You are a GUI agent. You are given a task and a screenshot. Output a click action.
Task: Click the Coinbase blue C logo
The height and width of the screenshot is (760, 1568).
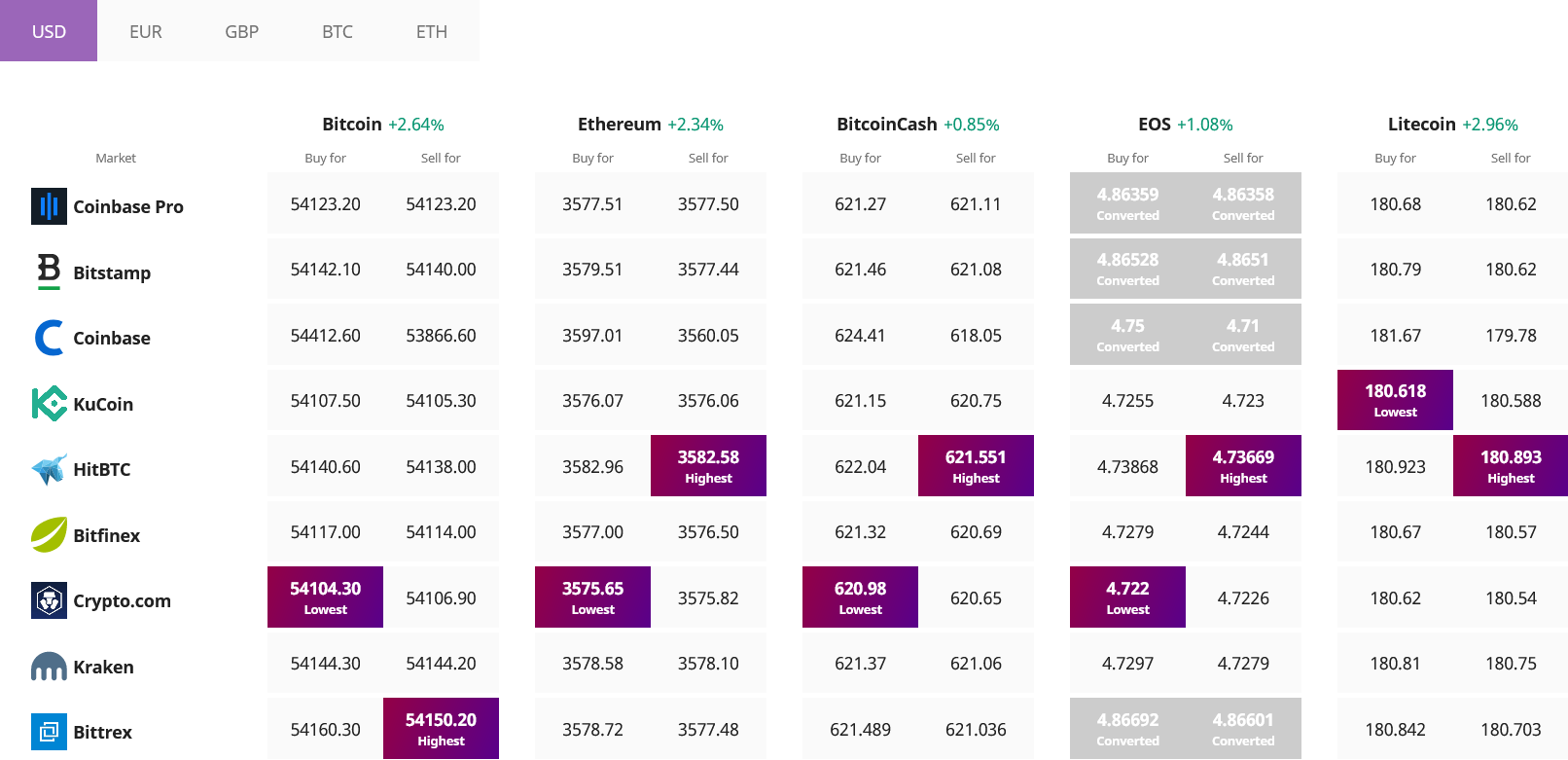point(49,338)
